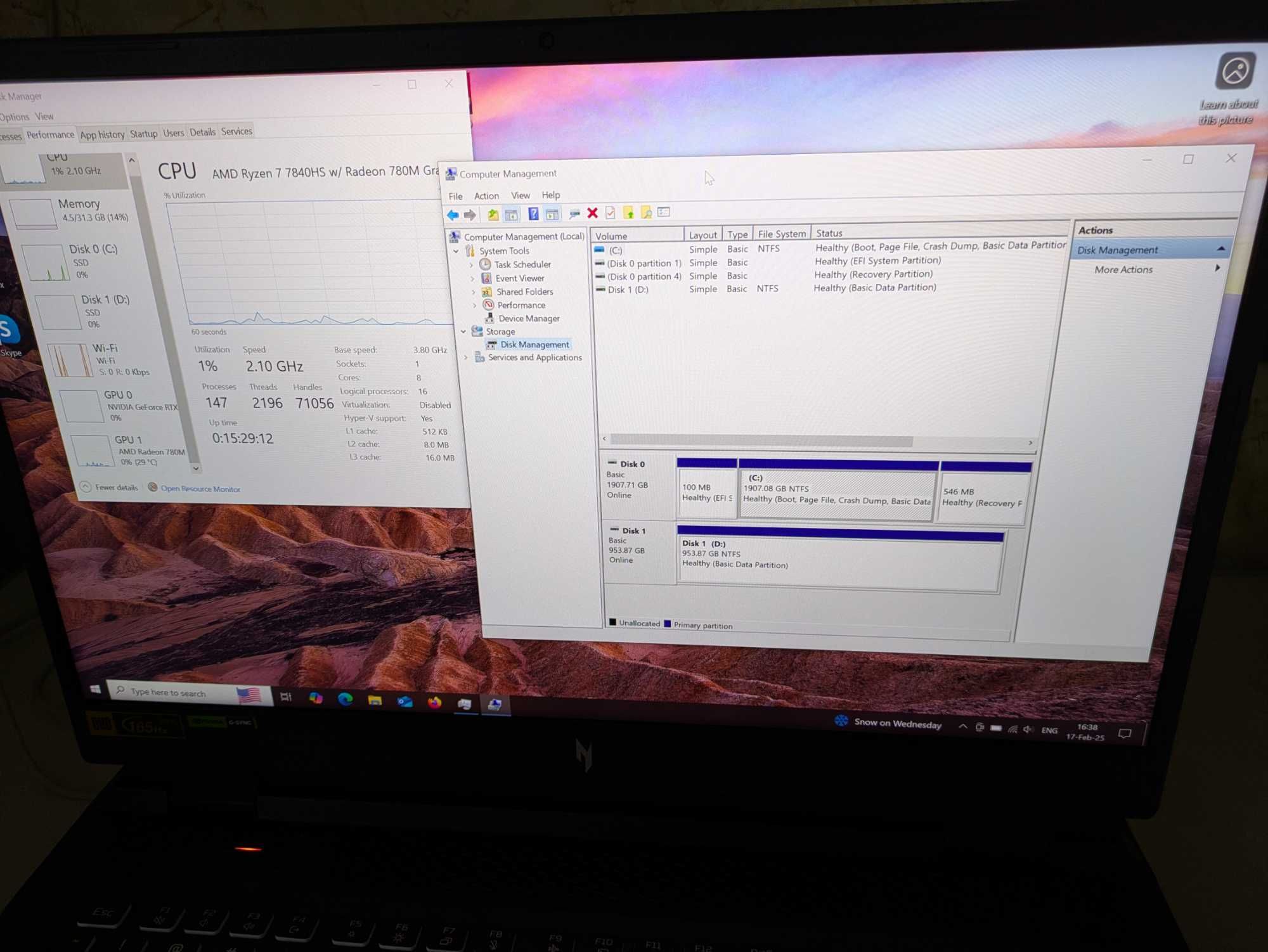Open the View menu in Computer Management
The image size is (1268, 952).
point(520,195)
